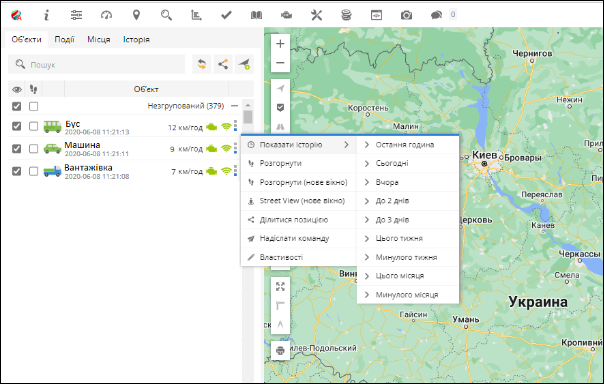
Task: Click the reload objects arrows button
Action: (x=202, y=64)
